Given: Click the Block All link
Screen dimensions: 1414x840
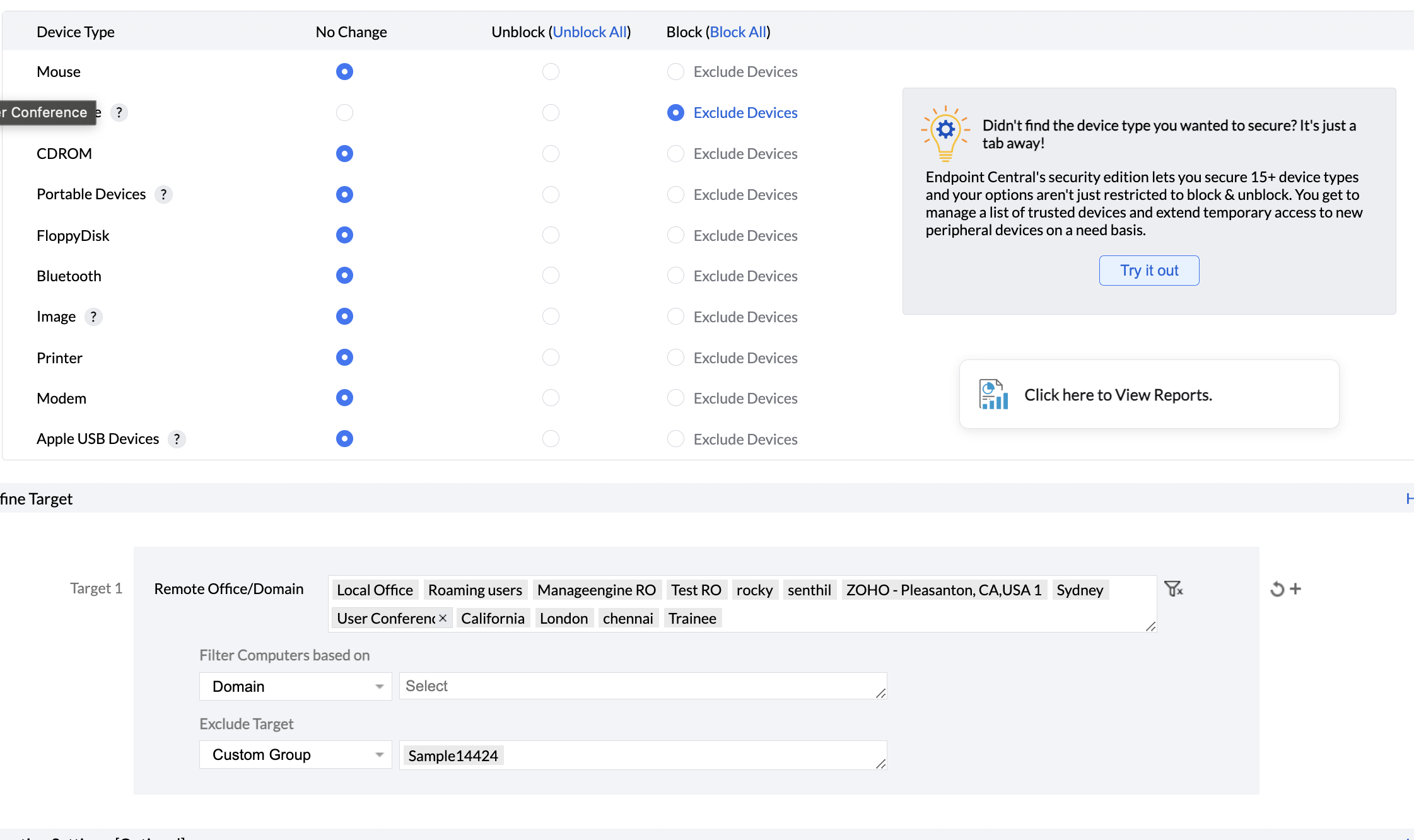Looking at the screenshot, I should click(x=738, y=32).
